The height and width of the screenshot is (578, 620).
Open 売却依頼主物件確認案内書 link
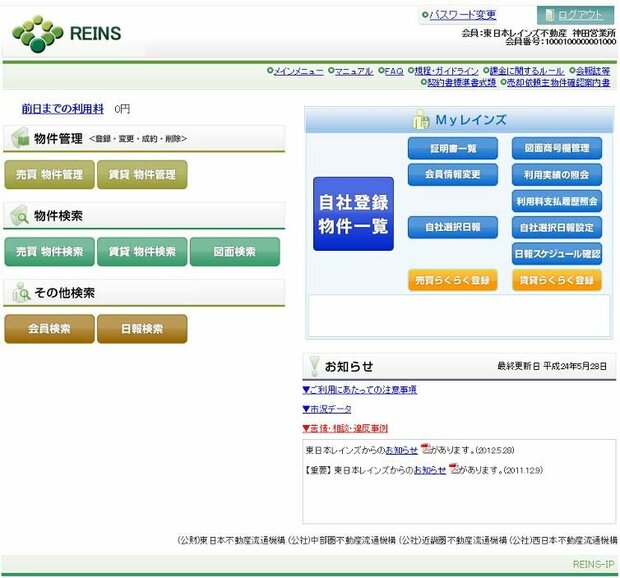coord(558,82)
